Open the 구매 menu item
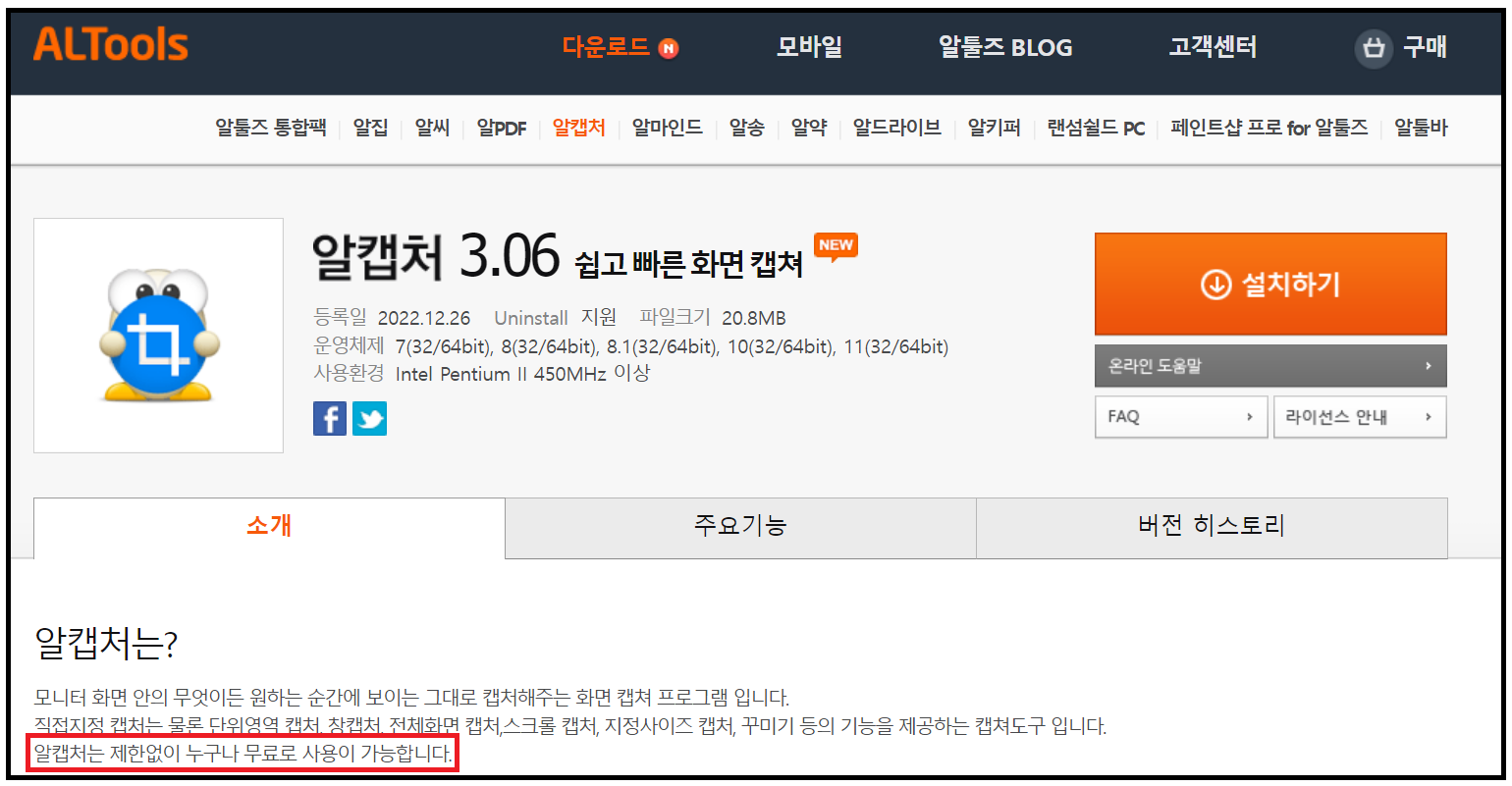Image resolution: width=1512 pixels, height=786 pixels. pos(1425,46)
